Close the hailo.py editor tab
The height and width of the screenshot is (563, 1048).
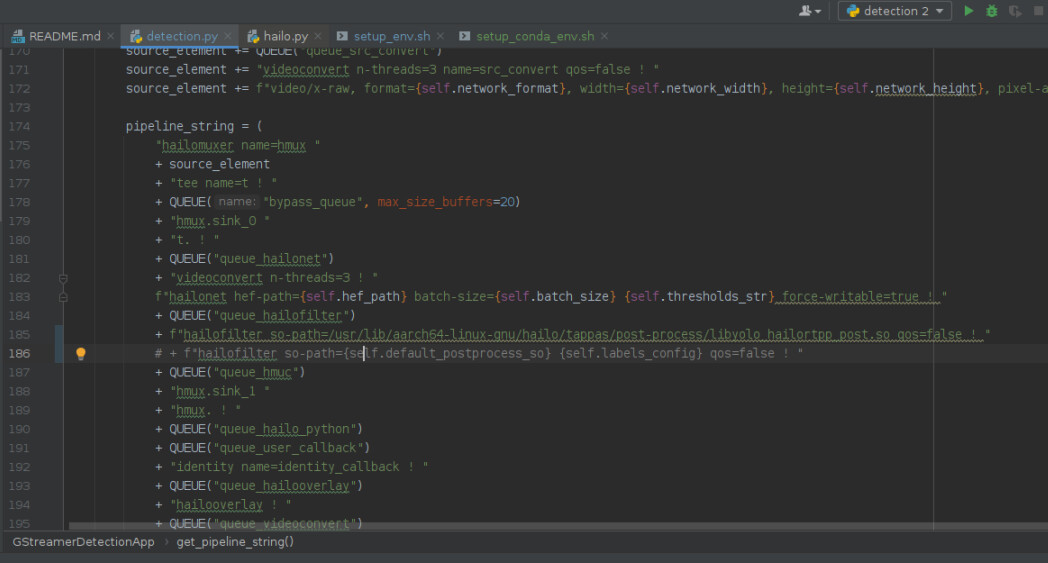(317, 37)
